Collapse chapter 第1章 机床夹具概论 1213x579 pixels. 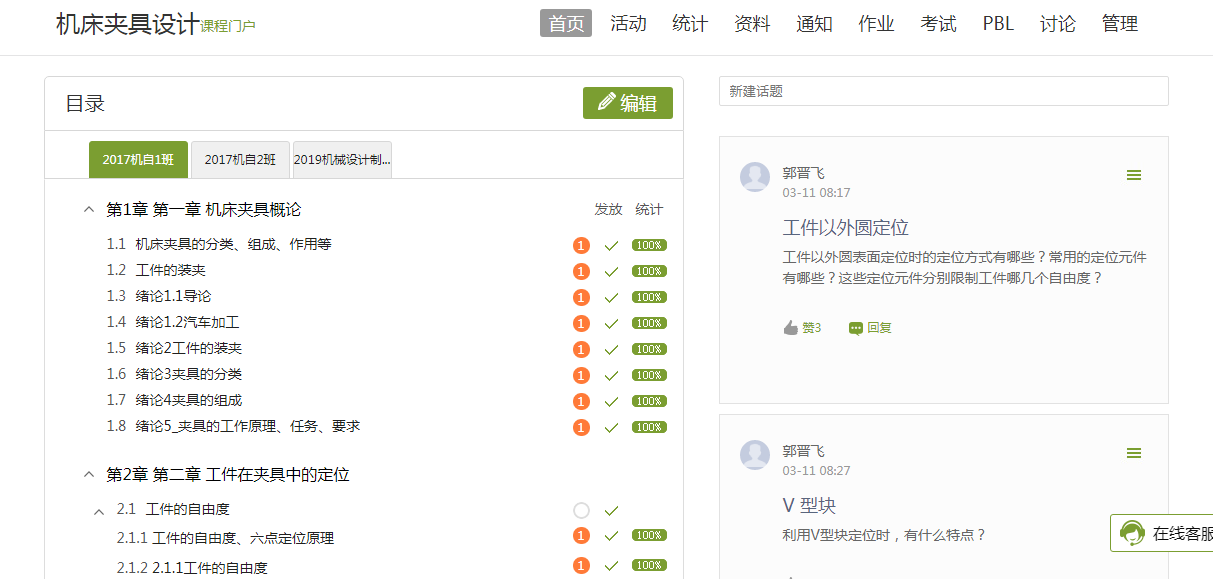point(89,209)
